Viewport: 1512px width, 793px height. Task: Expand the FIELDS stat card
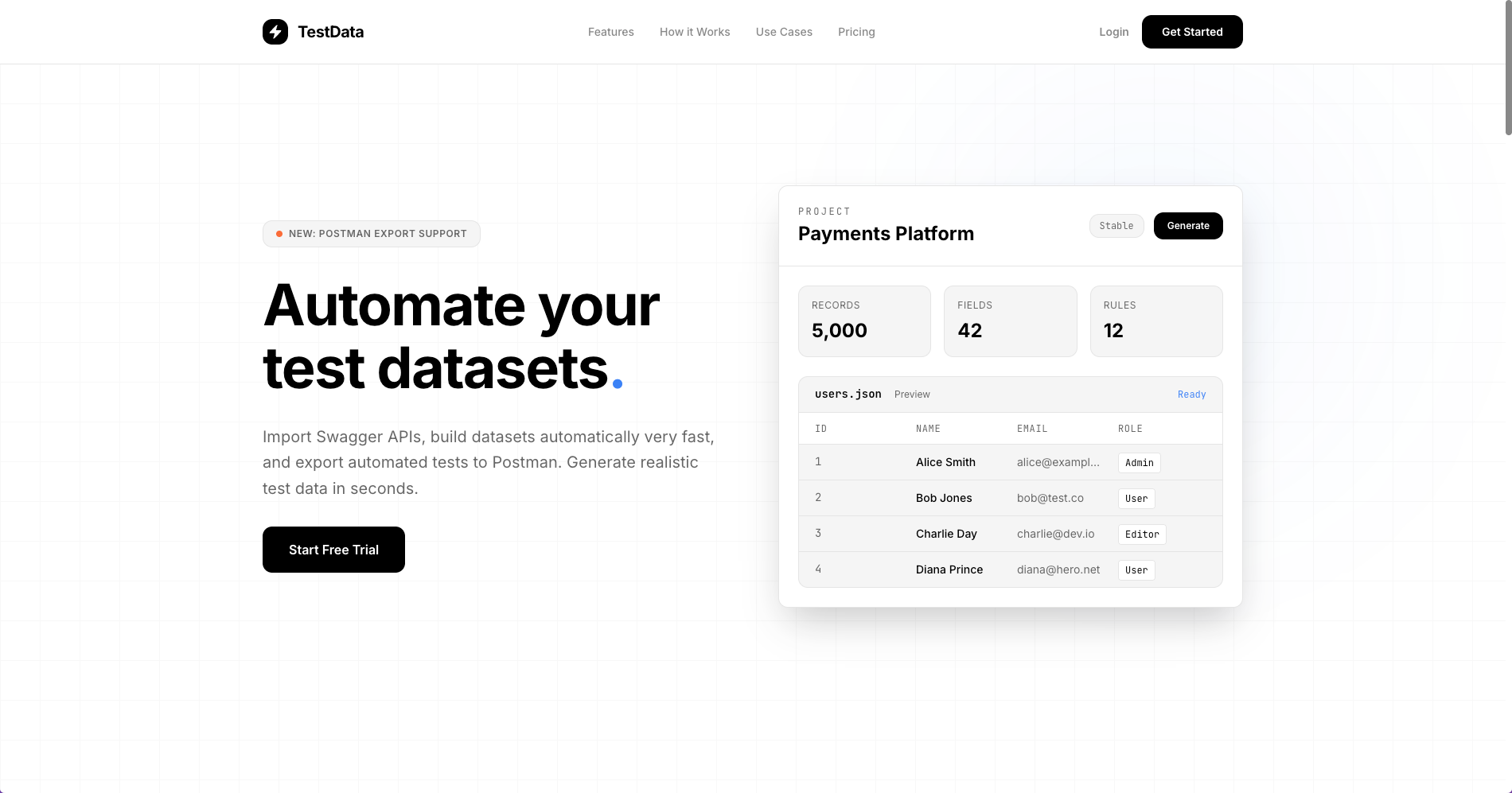tap(1010, 321)
